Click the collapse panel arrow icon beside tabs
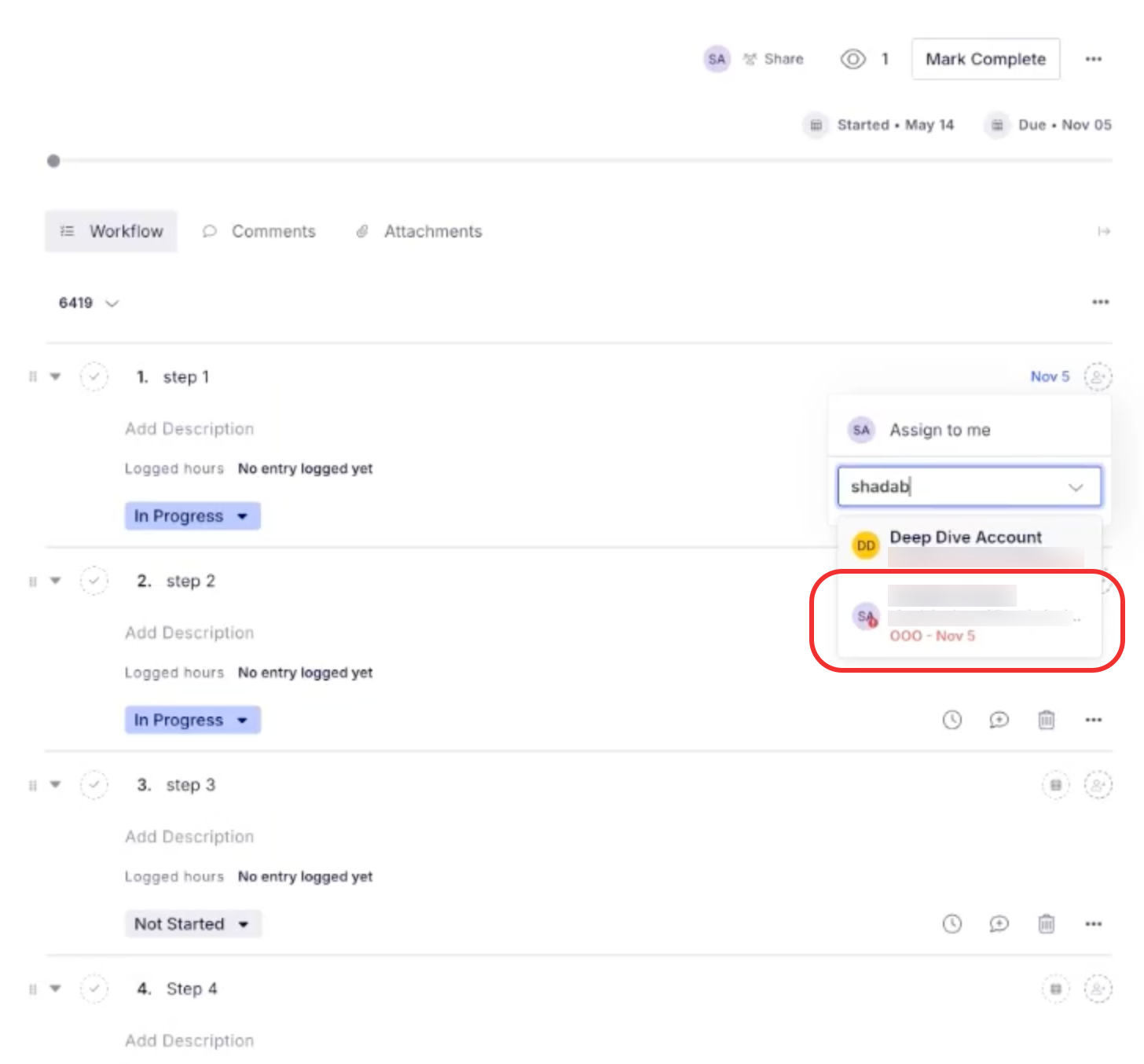 point(1104,231)
